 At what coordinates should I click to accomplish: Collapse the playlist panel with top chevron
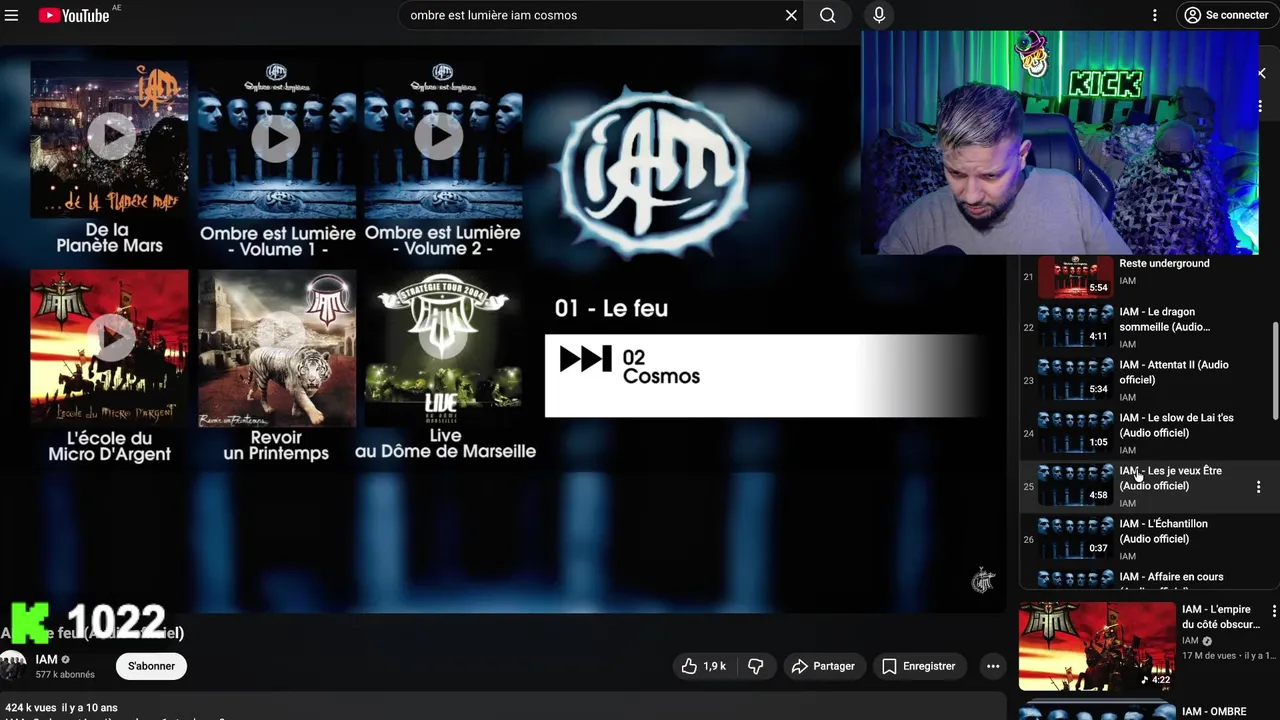click(x=1261, y=73)
